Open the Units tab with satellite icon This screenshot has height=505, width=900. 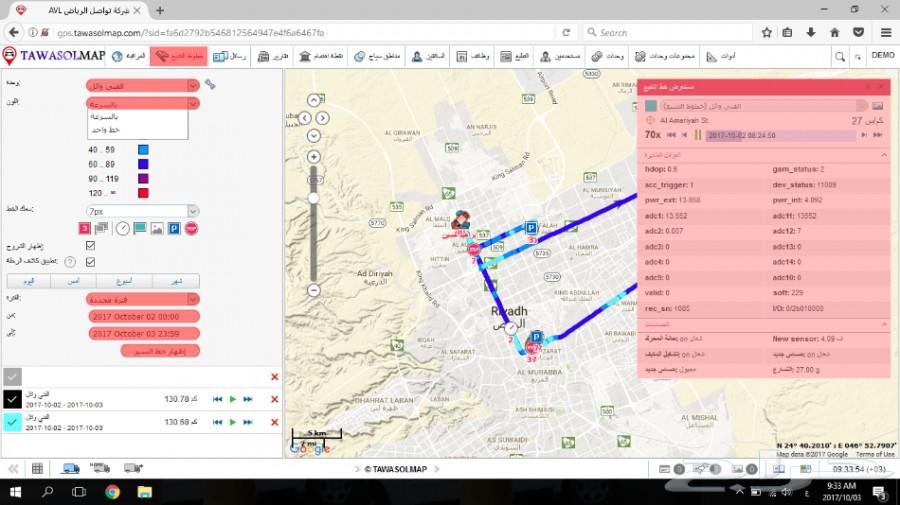(x=607, y=56)
